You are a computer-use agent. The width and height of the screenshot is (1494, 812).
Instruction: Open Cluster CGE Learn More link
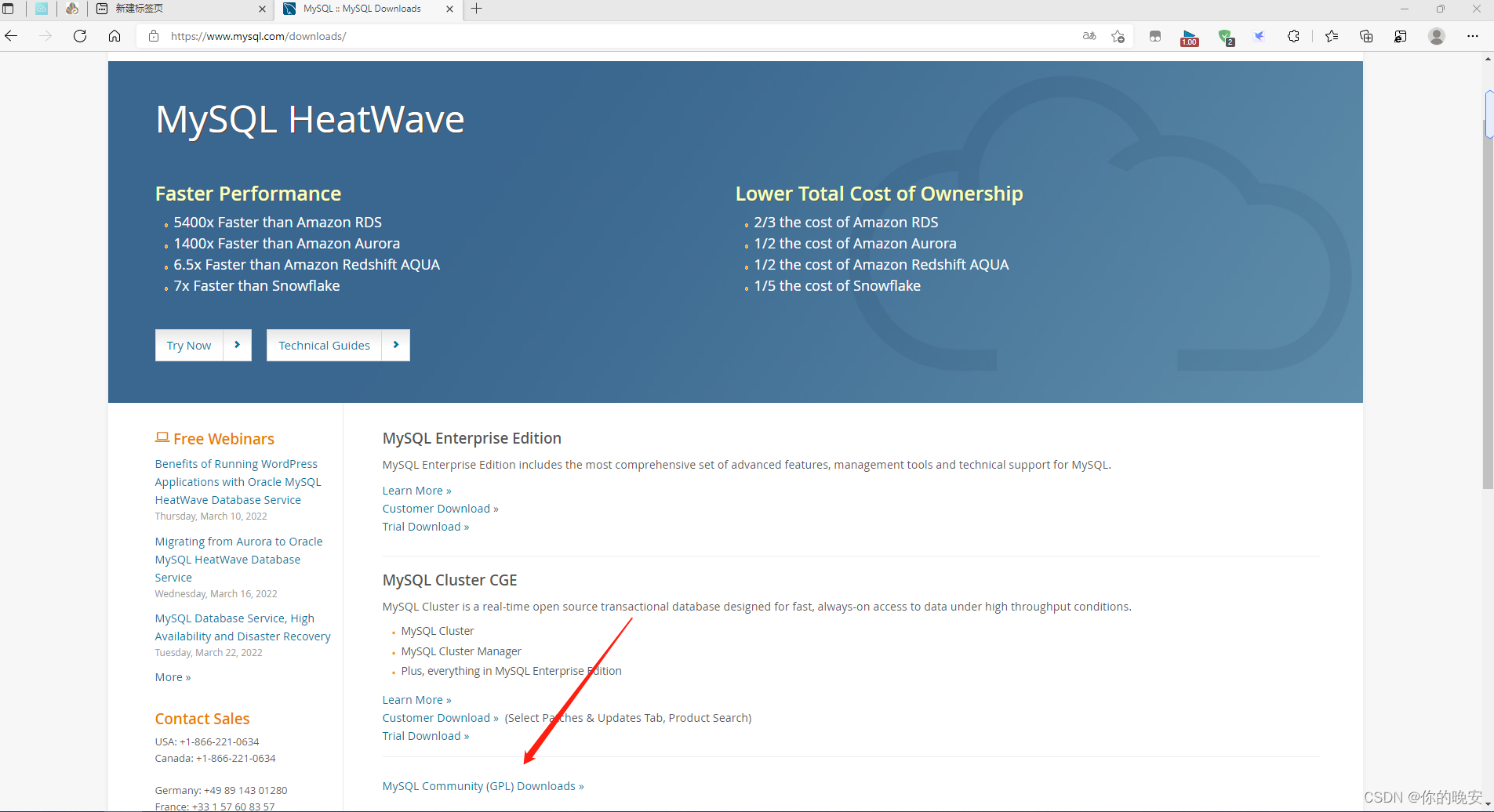(x=416, y=700)
